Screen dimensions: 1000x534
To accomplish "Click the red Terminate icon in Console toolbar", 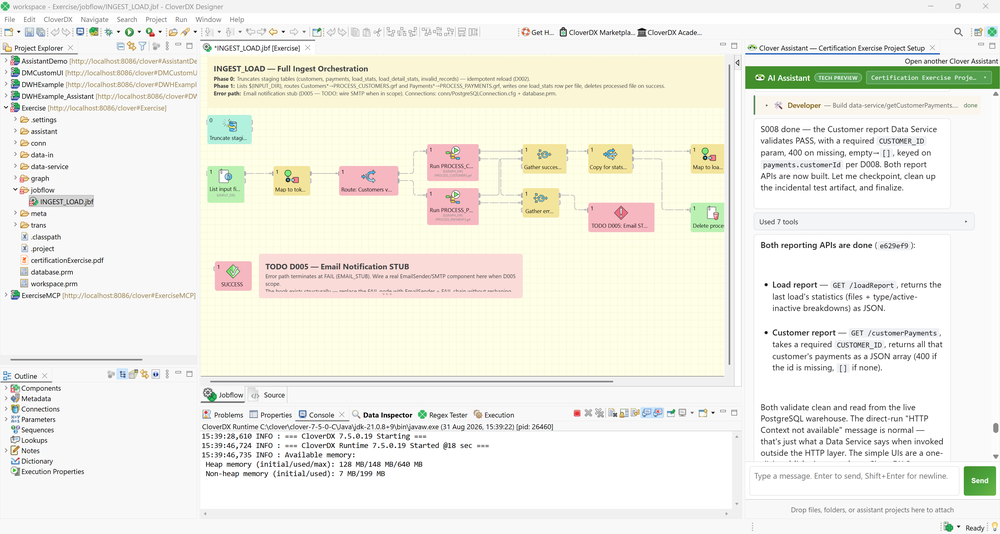I will click(x=577, y=413).
